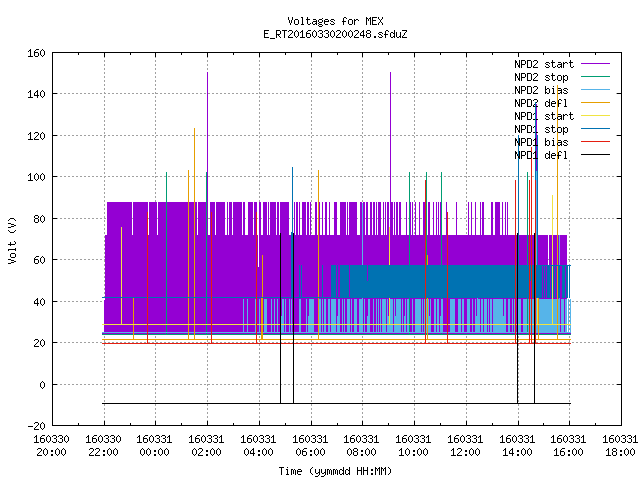The height and width of the screenshot is (480, 640).
Task: Click the 'NPD2 start' legend label
Action: tap(544, 64)
